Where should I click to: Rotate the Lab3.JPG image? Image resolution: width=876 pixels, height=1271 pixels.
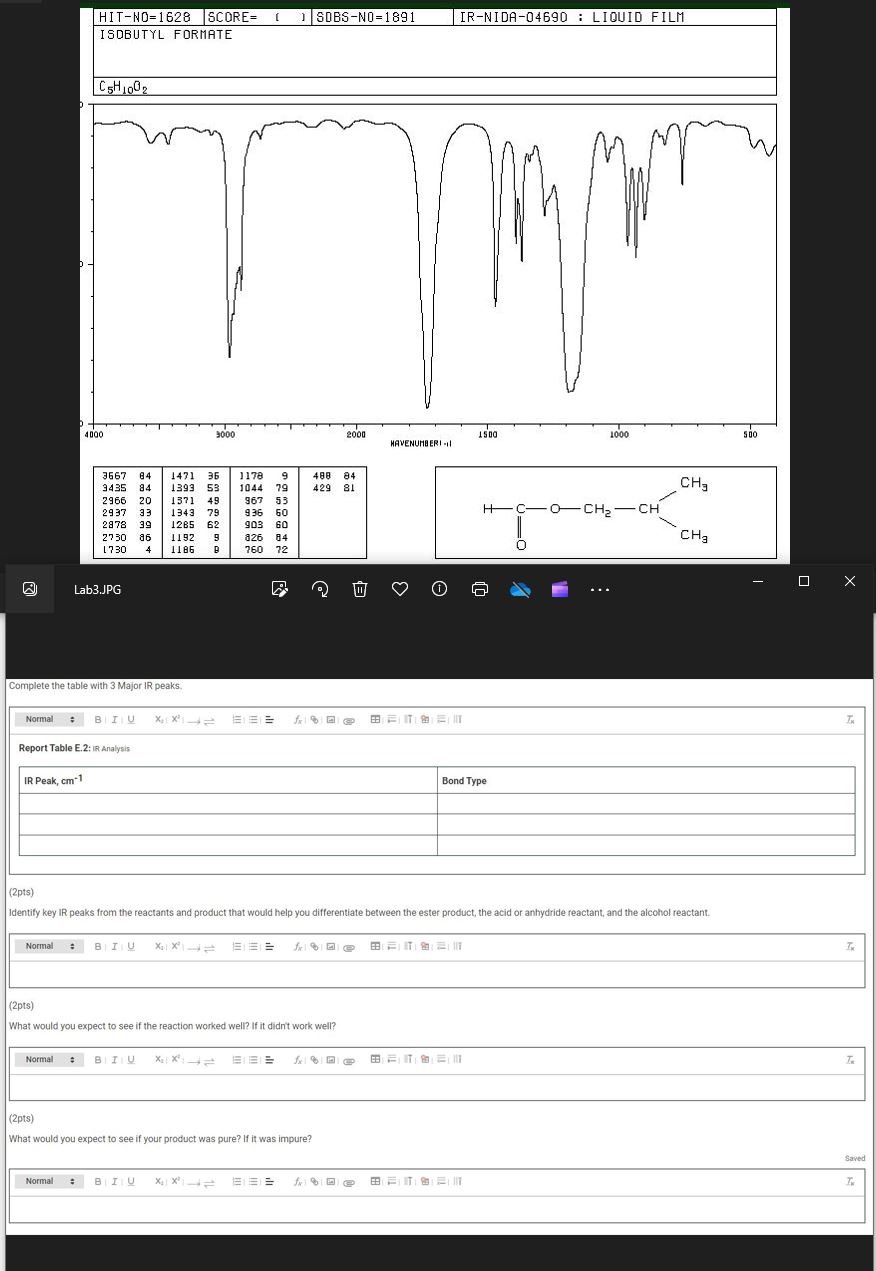click(320, 589)
